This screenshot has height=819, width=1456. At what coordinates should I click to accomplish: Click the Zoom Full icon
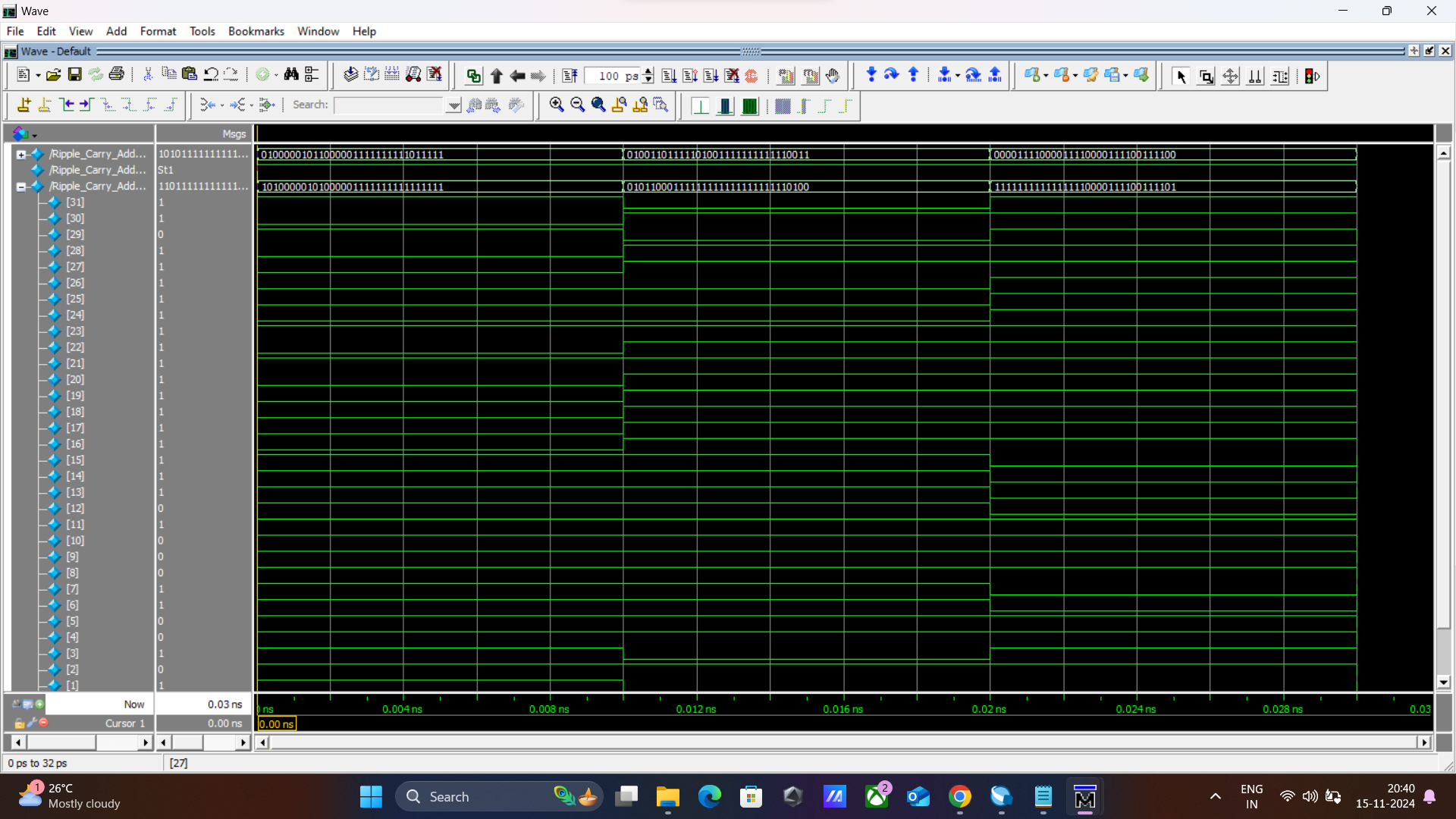pyautogui.click(x=598, y=105)
